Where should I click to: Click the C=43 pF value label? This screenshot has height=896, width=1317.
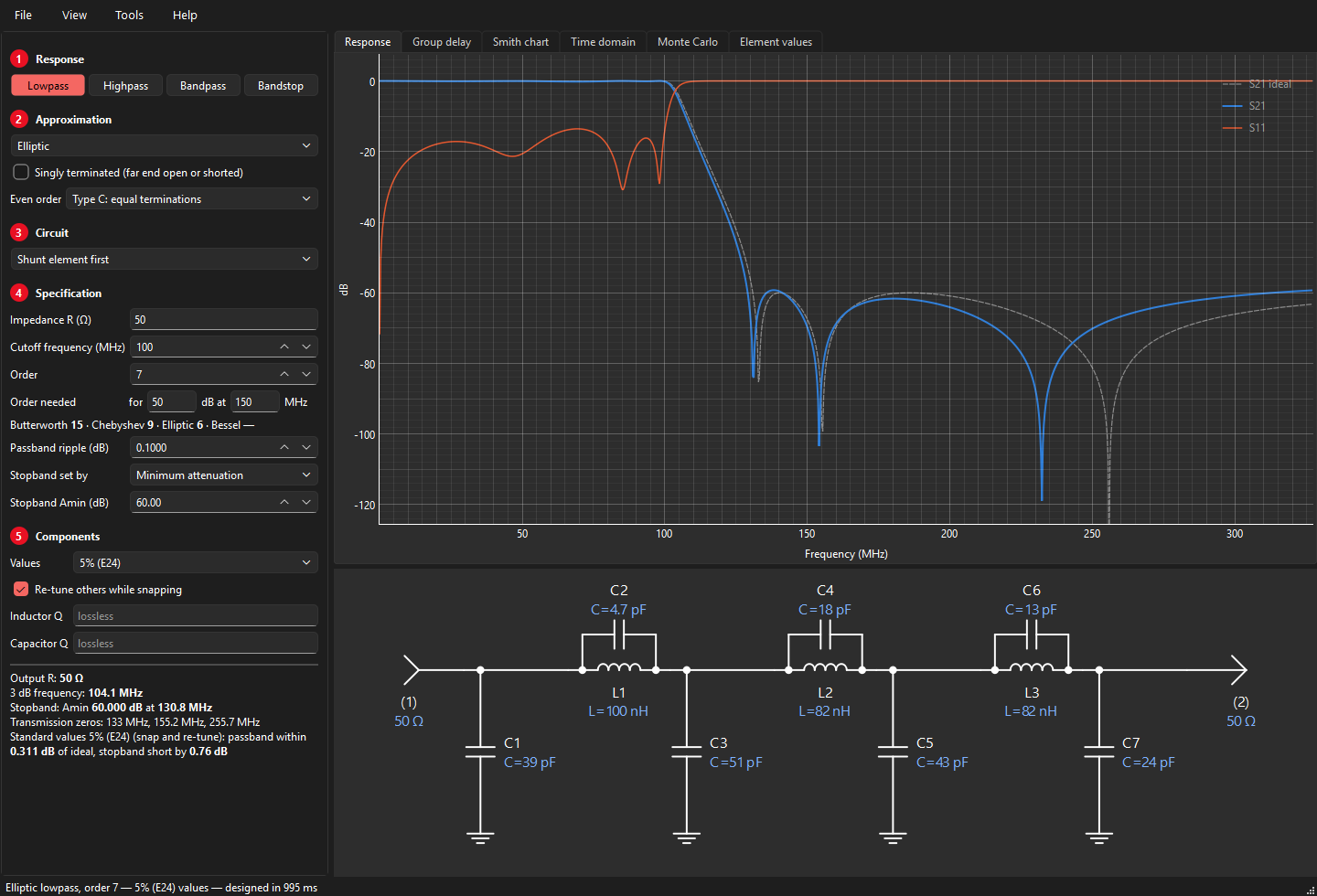[942, 763]
